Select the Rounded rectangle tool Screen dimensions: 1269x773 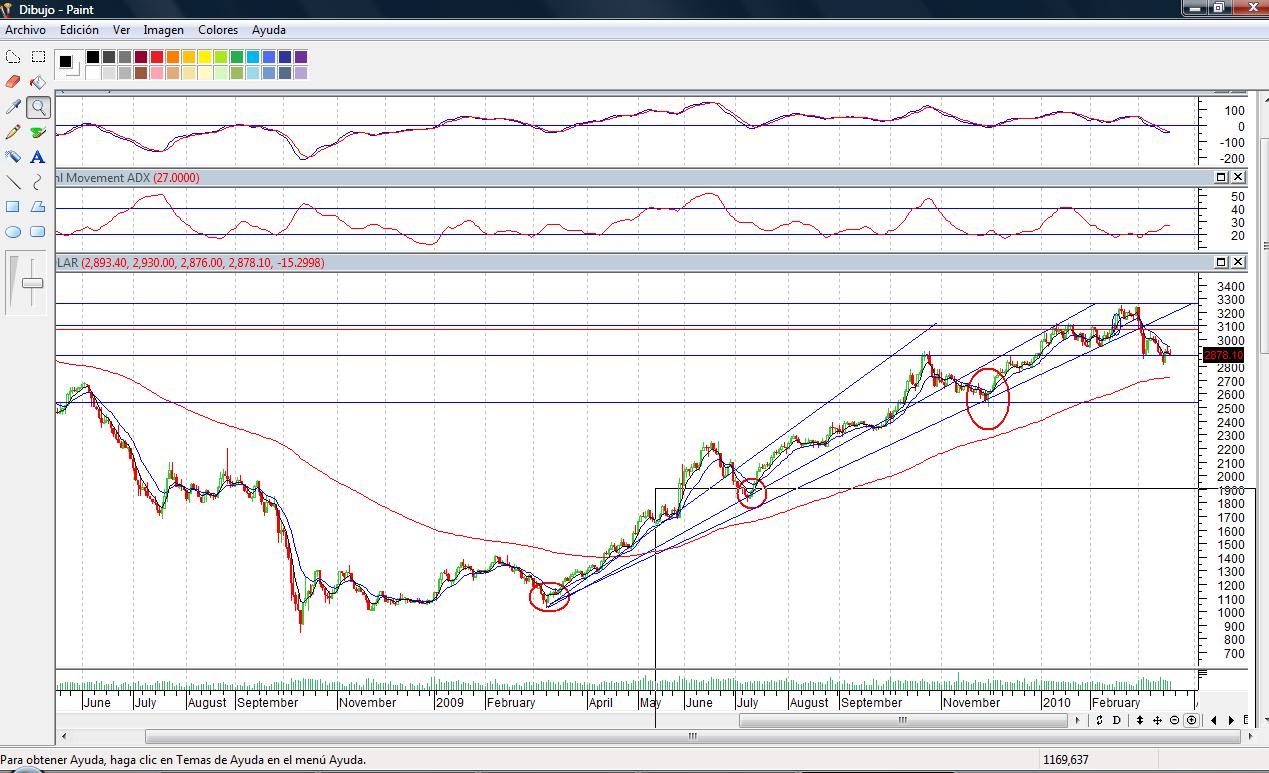click(x=38, y=232)
